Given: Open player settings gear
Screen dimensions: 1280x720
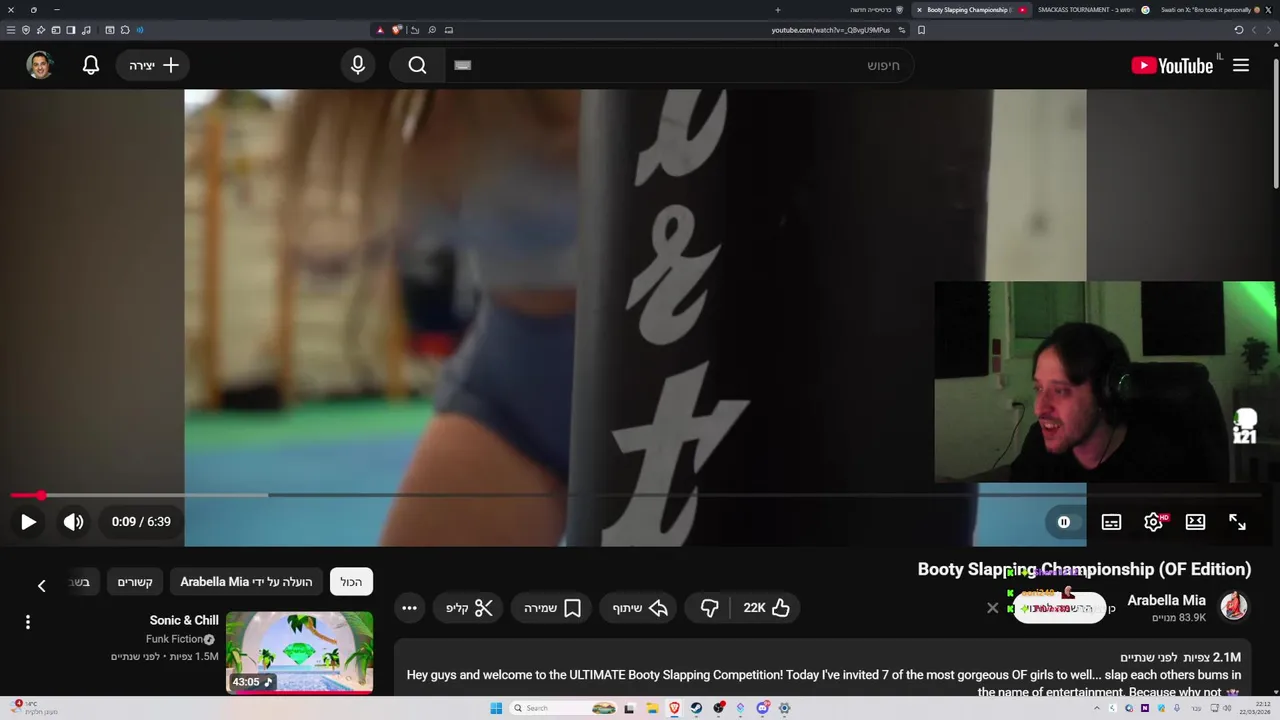Looking at the screenshot, I should (1153, 522).
